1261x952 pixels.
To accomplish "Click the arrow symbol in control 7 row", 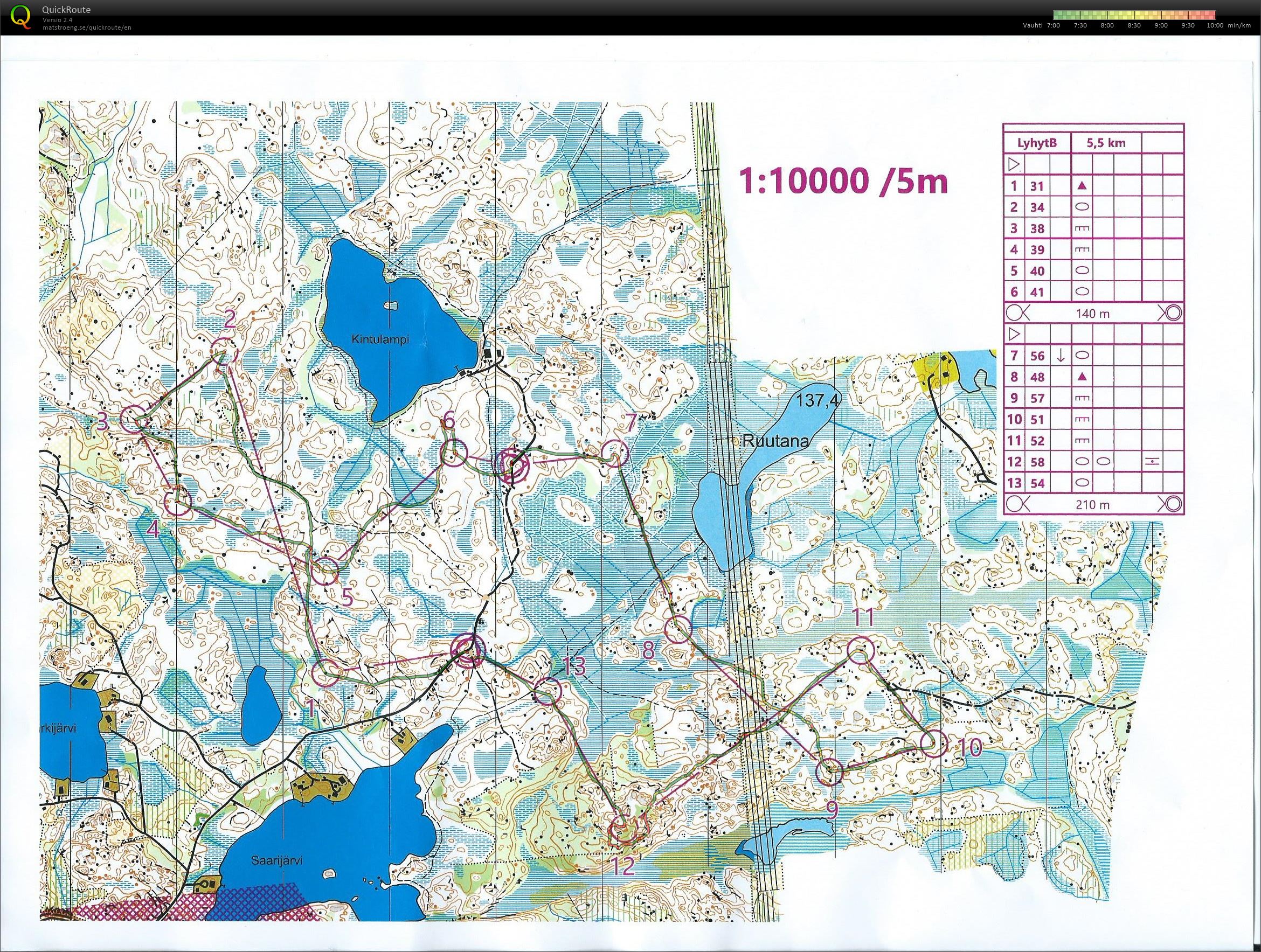I will 1061,356.
